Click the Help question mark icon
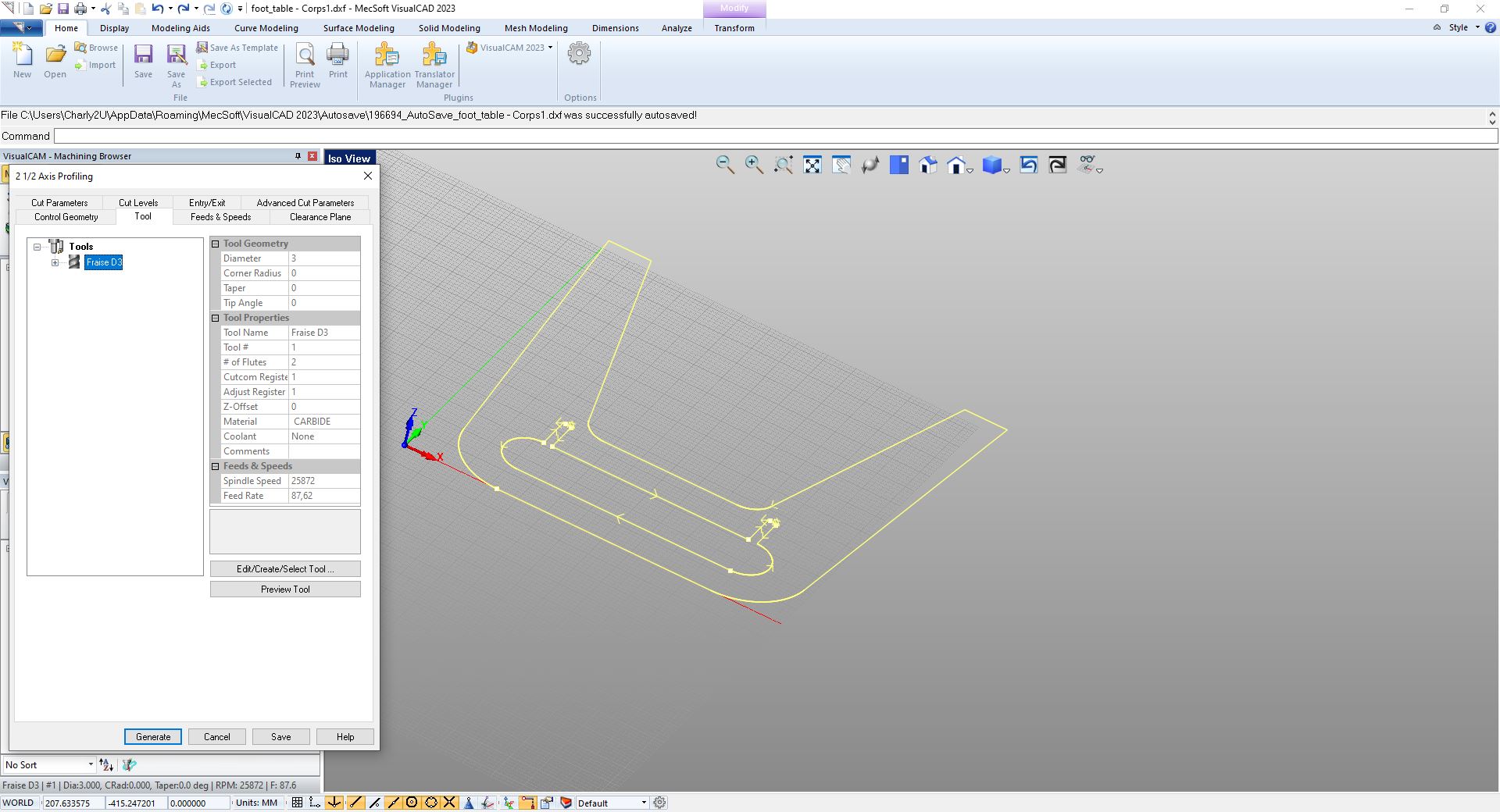Image resolution: width=1500 pixels, height=812 pixels. tap(1490, 27)
